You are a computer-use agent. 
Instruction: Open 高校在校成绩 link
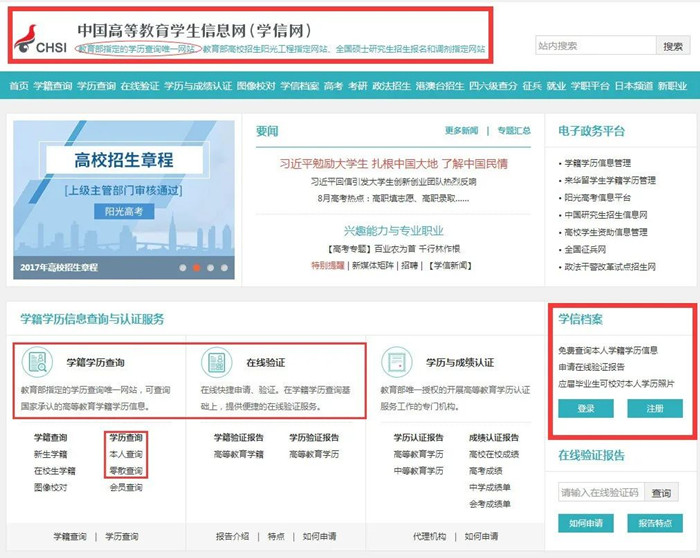pyautogui.click(x=494, y=454)
